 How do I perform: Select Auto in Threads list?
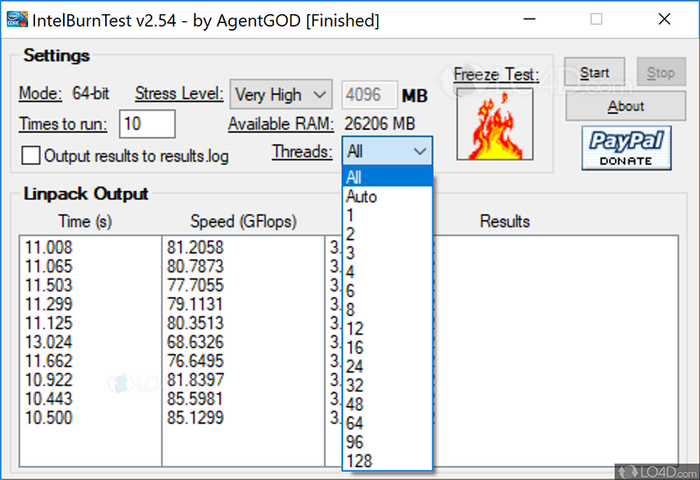(x=387, y=196)
